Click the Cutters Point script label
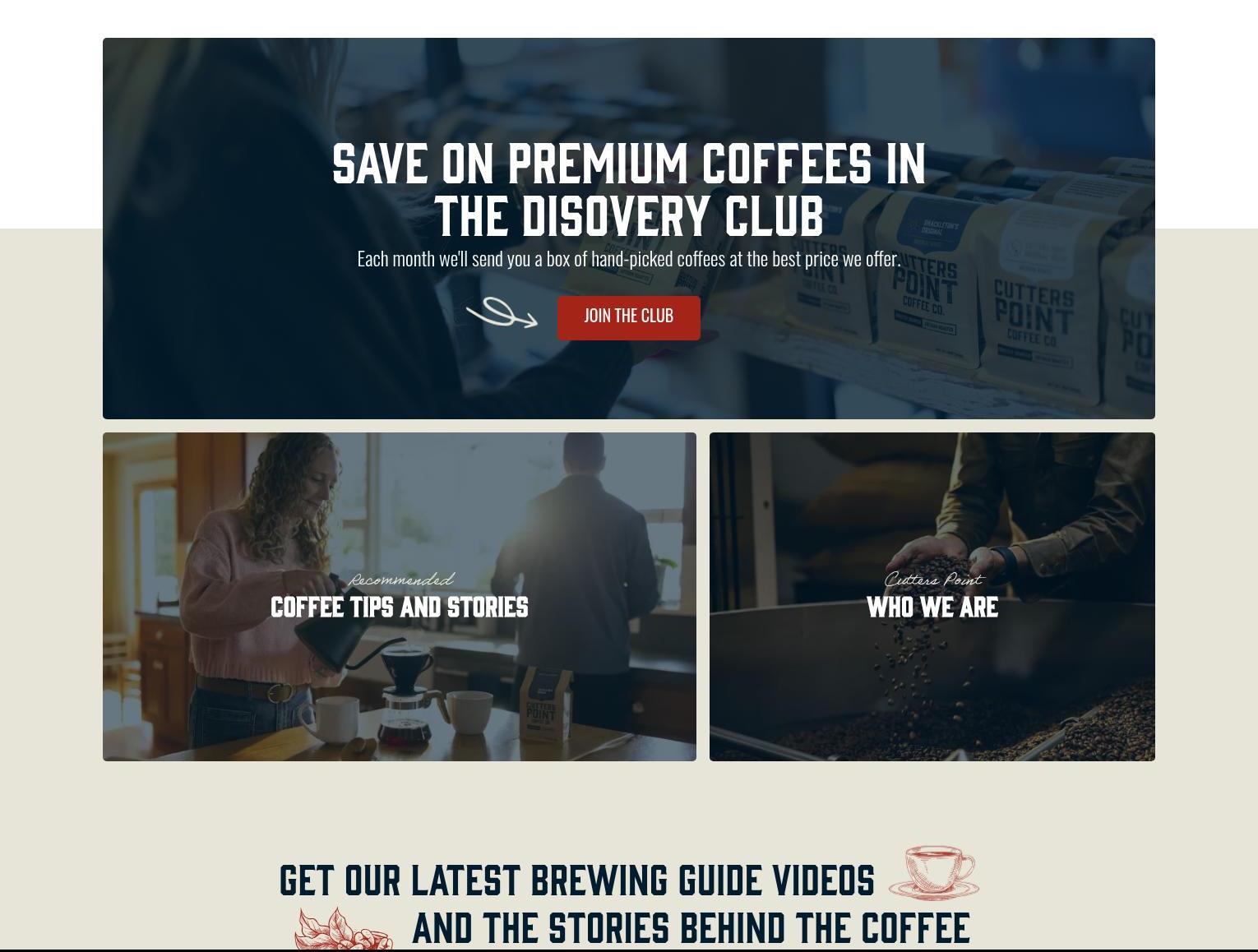The width and height of the screenshot is (1258, 952). pyautogui.click(x=933, y=580)
